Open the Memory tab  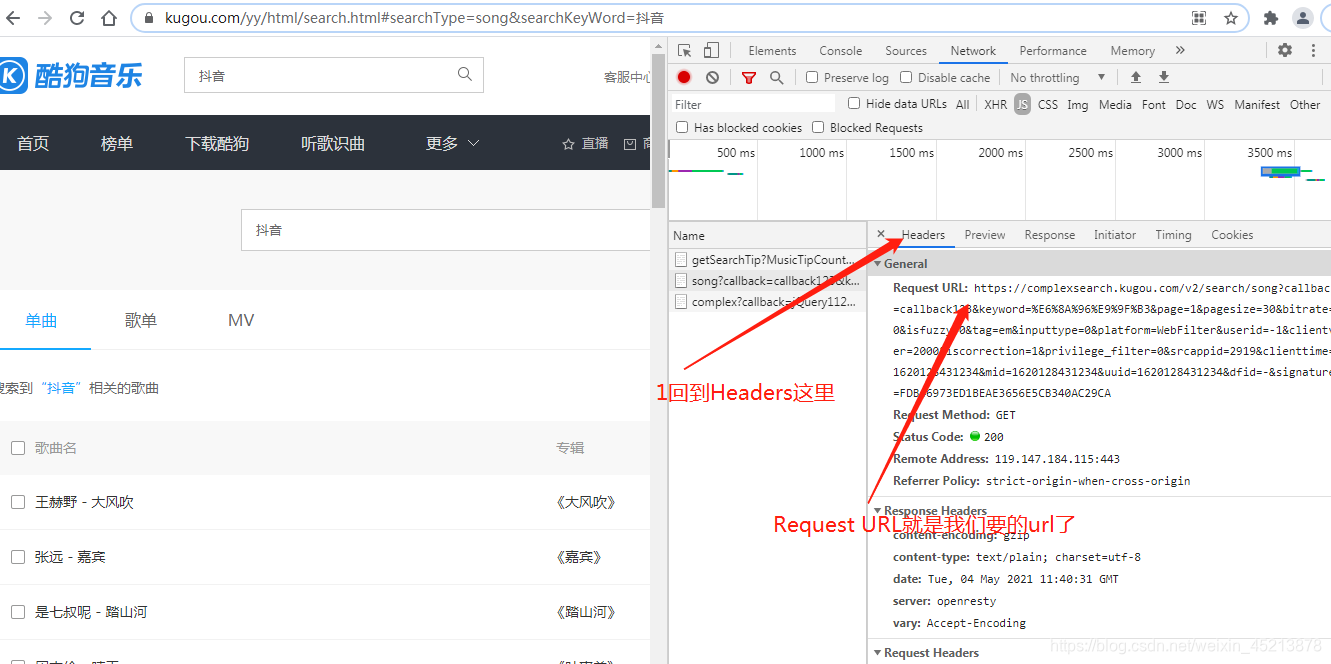click(x=1132, y=50)
